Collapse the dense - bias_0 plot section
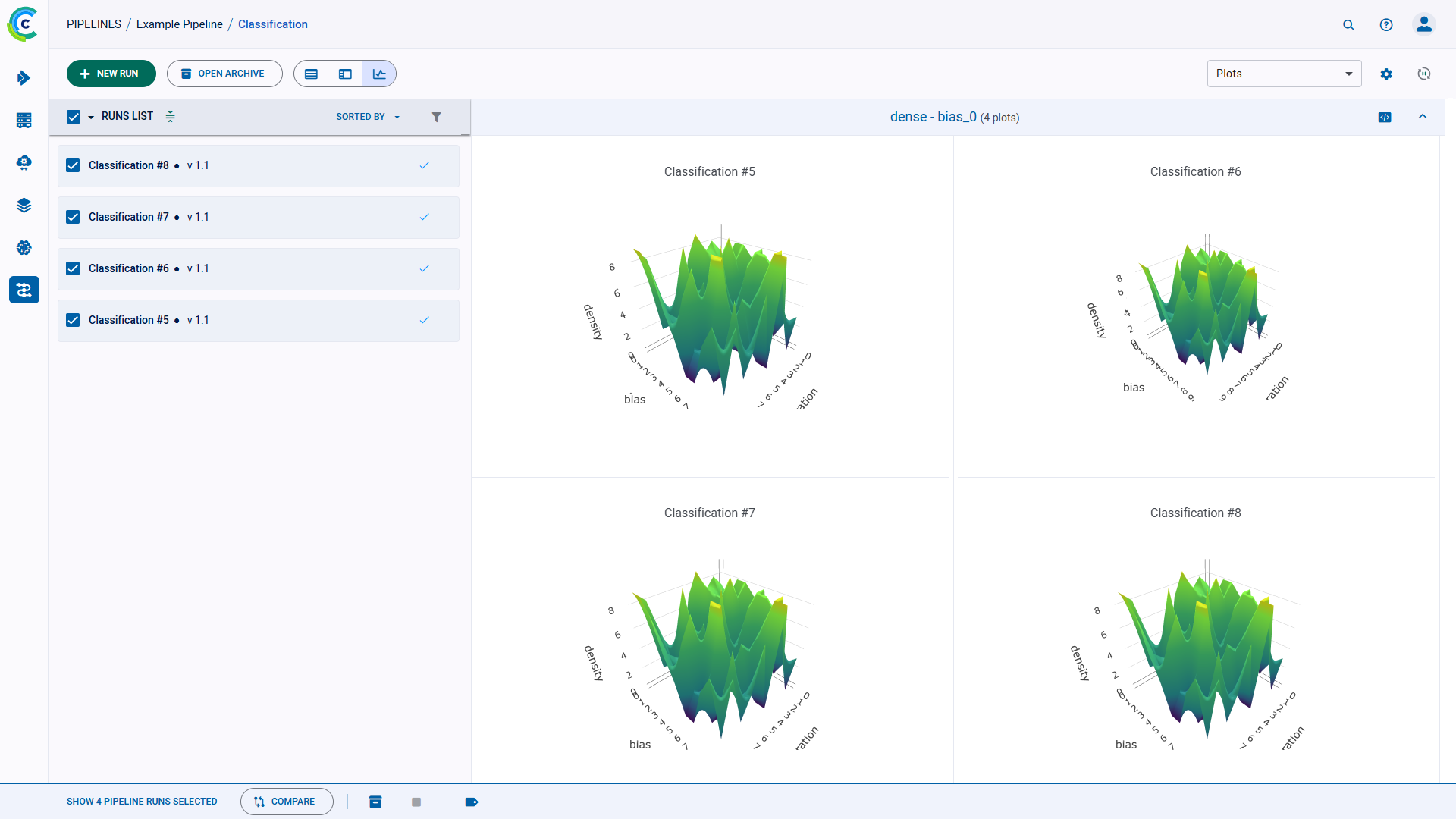The width and height of the screenshot is (1456, 819). coord(1422,117)
